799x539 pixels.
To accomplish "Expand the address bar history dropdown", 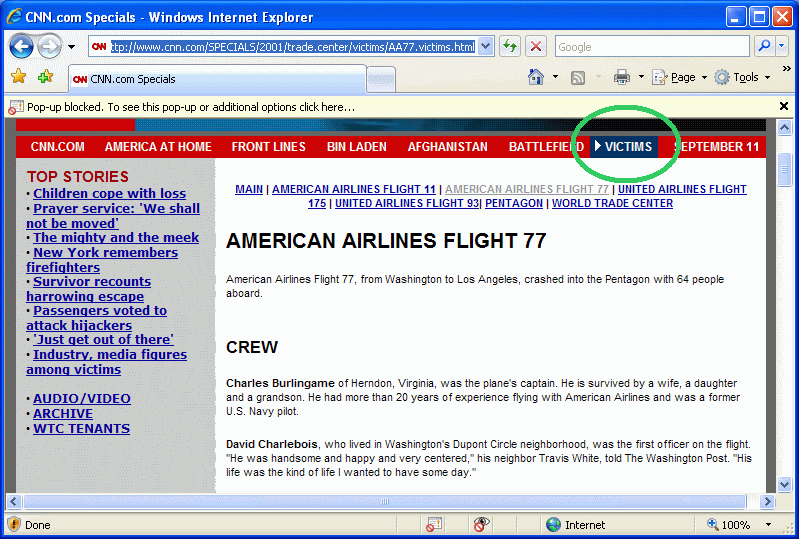I will point(486,47).
